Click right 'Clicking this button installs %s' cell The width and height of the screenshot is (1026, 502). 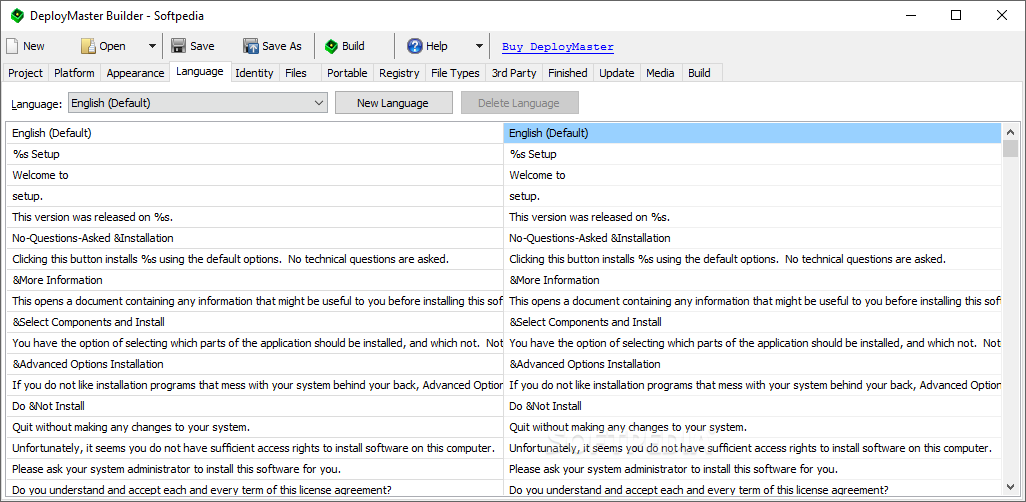(x=752, y=259)
